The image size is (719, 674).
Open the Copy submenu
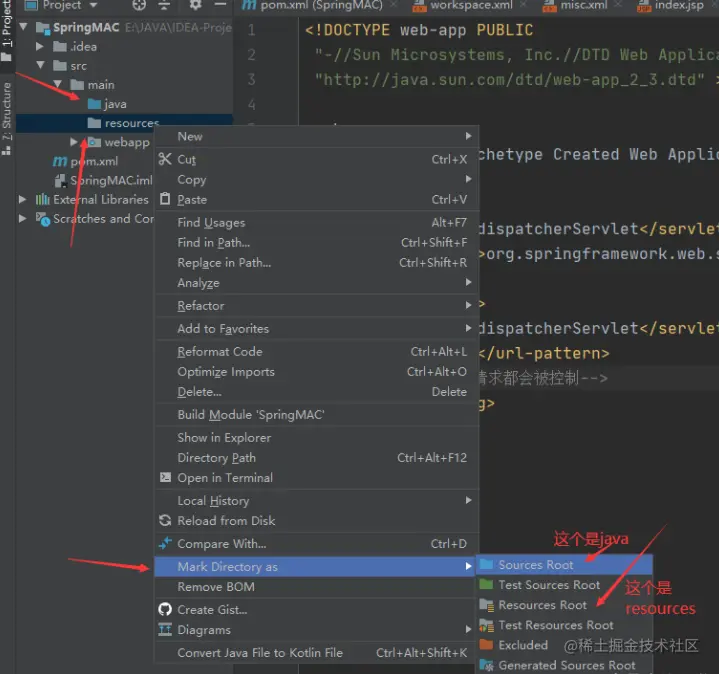click(316, 179)
